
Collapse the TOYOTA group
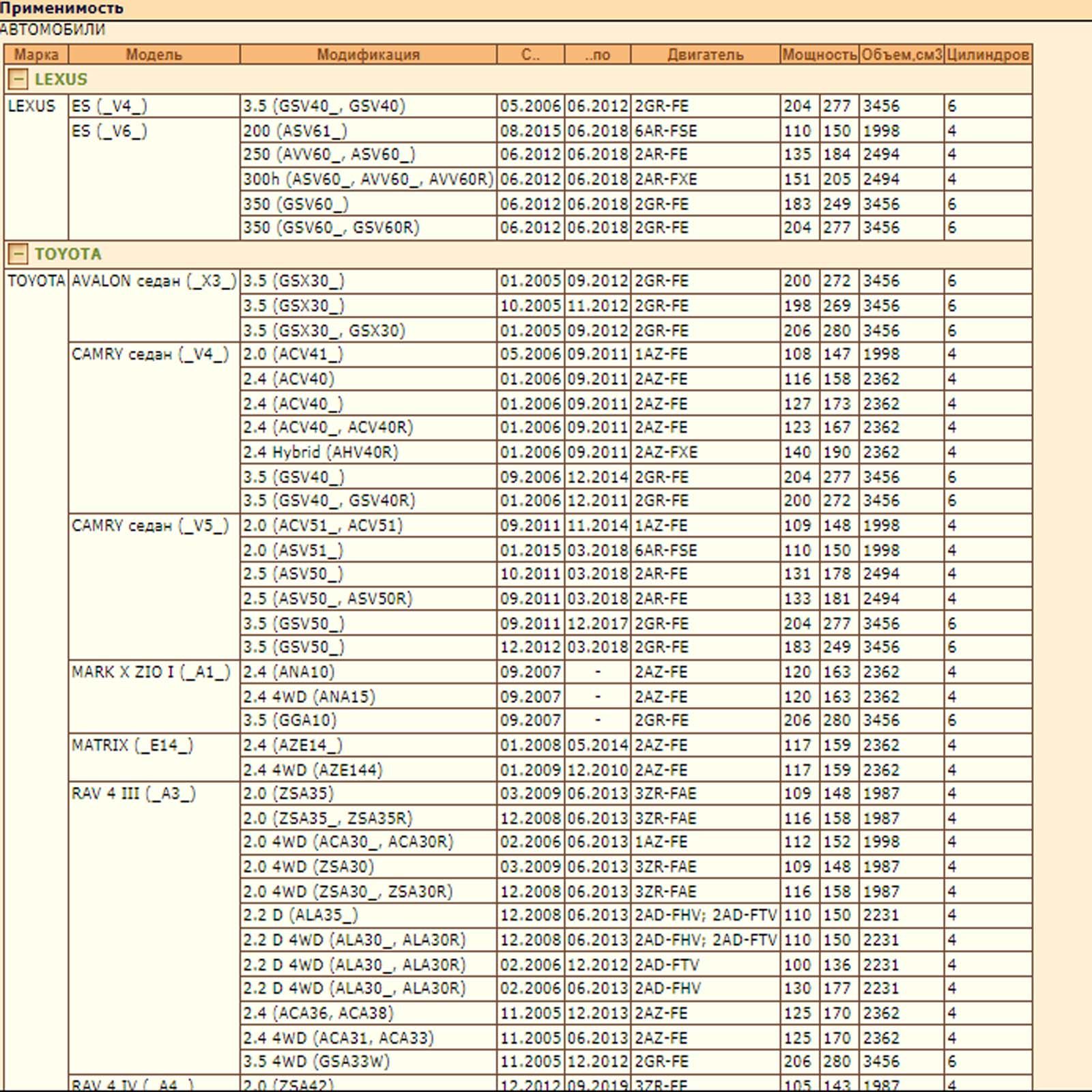[18, 255]
